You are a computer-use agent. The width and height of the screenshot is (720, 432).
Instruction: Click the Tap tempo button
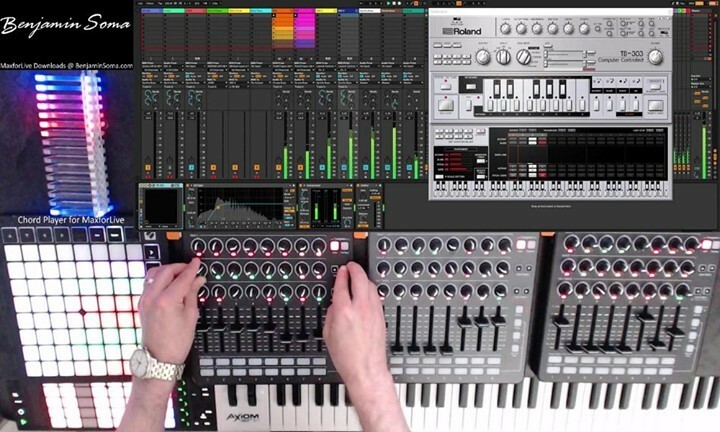point(160,3)
